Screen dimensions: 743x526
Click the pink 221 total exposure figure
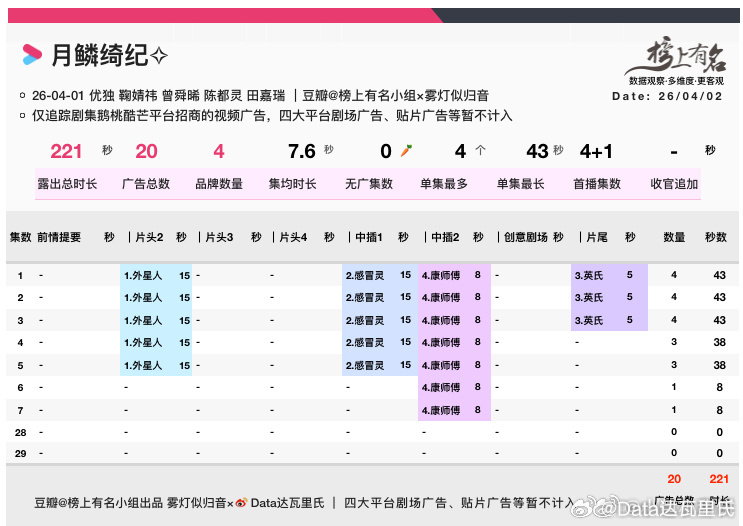coord(66,152)
